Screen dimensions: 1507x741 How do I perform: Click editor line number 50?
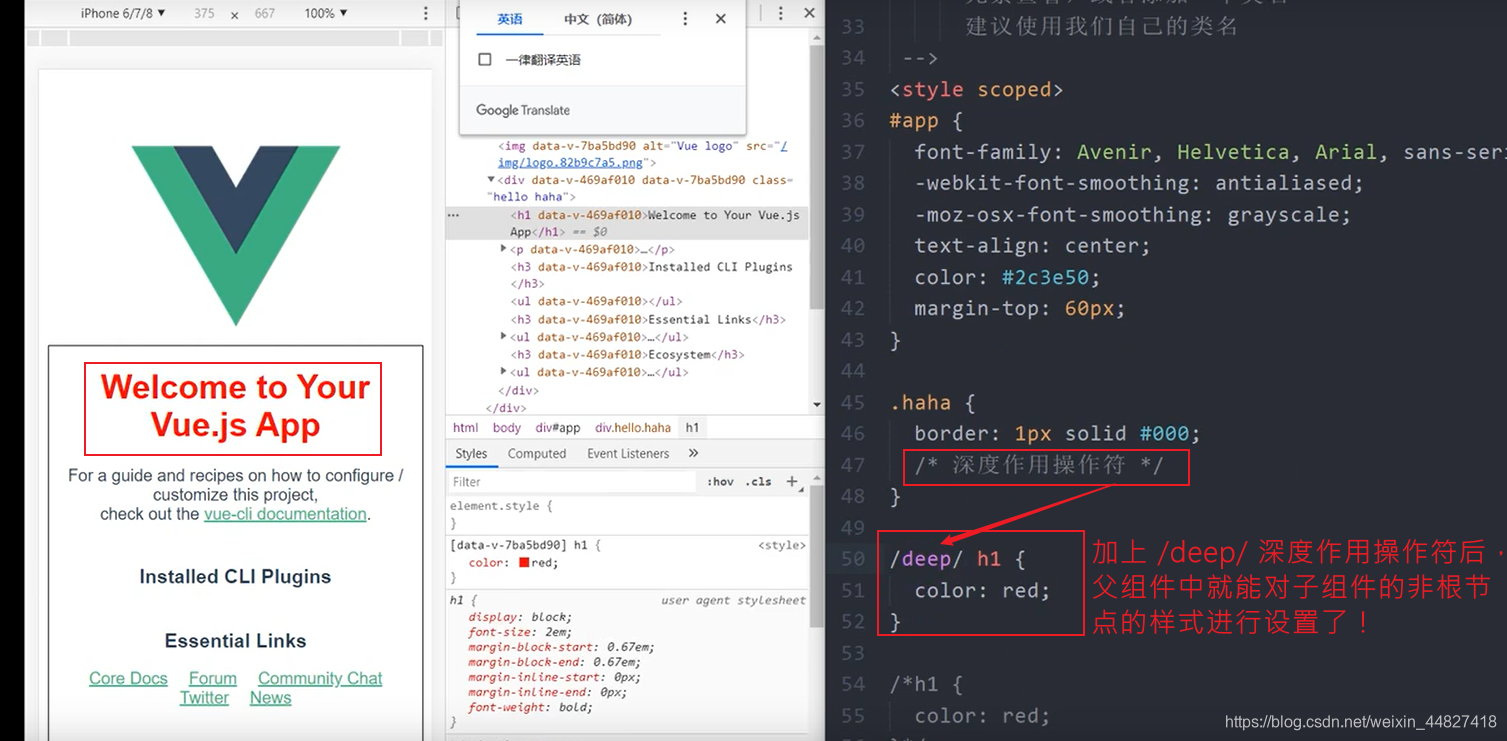coord(852,559)
